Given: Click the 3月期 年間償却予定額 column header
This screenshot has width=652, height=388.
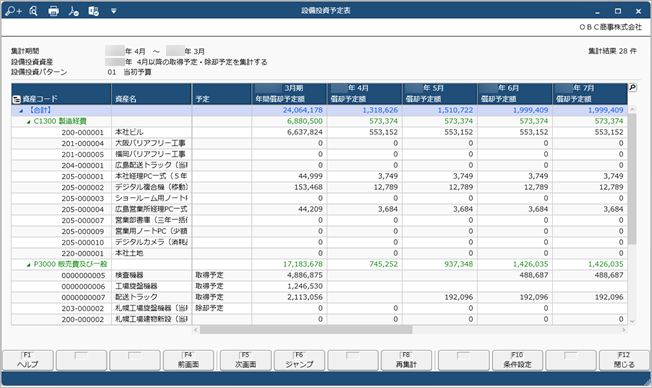Looking at the screenshot, I should pos(289,94).
